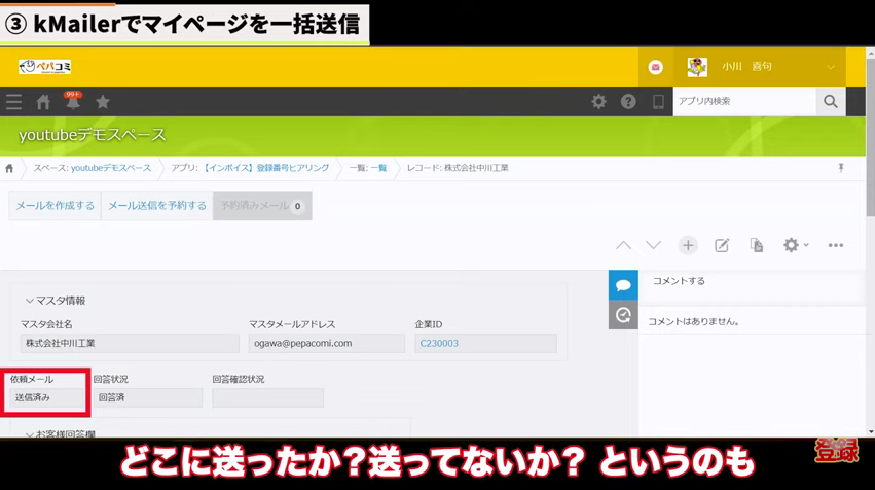The width and height of the screenshot is (875, 490).
Task: Click the email value ogawa@pepacomi.com
Action: click(326, 343)
